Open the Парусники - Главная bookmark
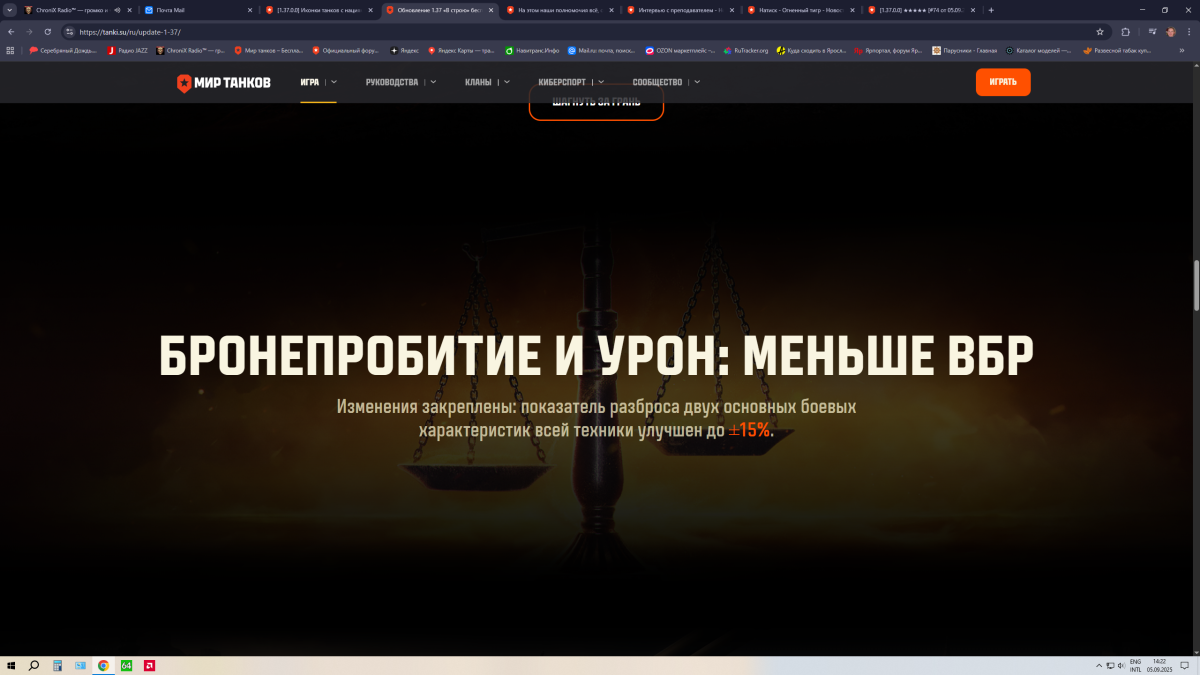 click(x=965, y=50)
